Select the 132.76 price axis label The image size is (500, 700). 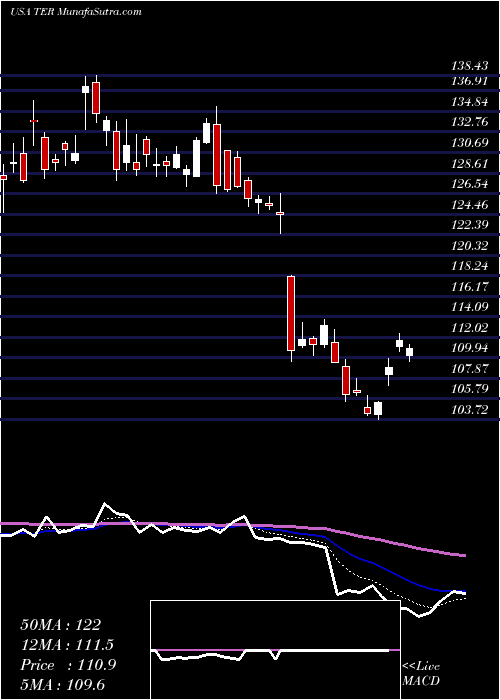point(470,123)
